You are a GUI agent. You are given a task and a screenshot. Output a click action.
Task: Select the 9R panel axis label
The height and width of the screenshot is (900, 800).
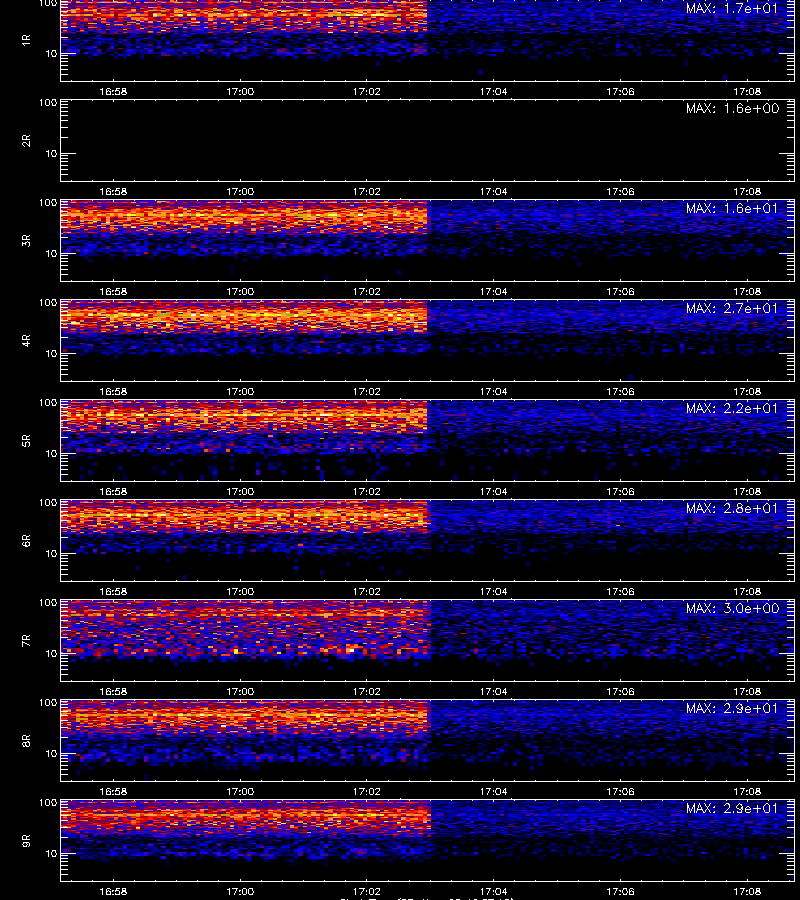26,840
